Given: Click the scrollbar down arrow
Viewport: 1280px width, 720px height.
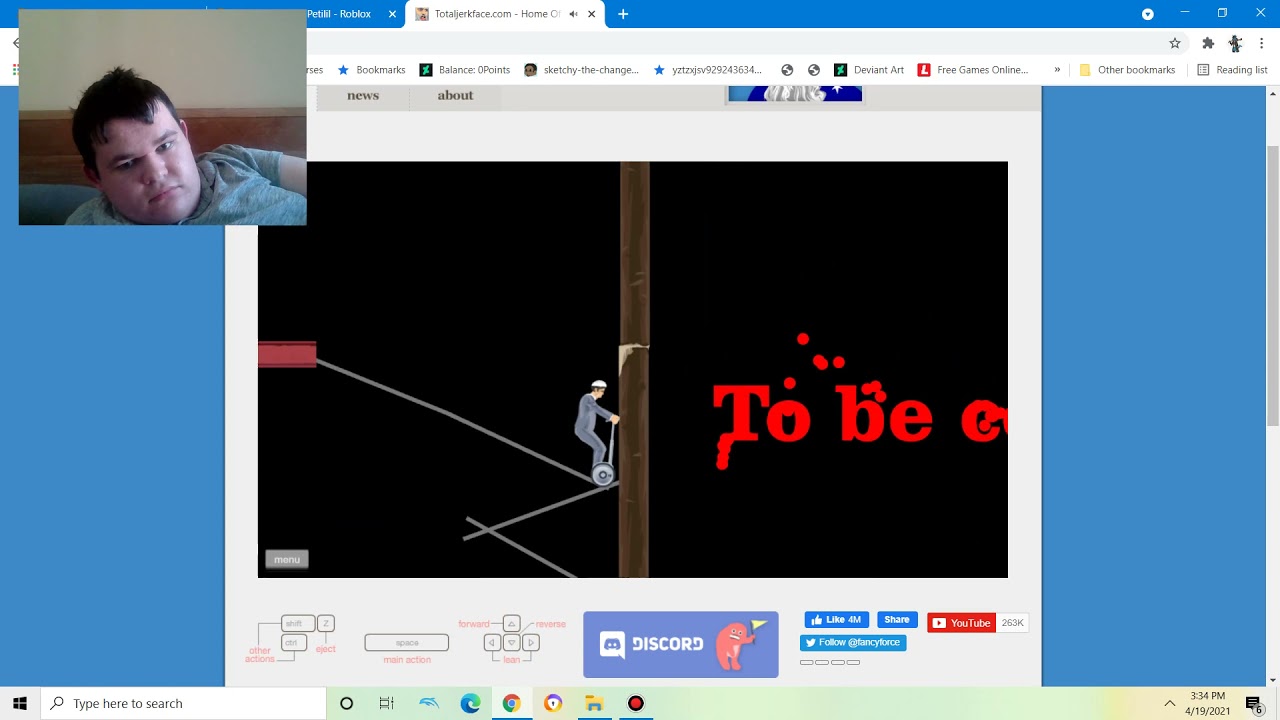Looking at the screenshot, I should [1272, 681].
